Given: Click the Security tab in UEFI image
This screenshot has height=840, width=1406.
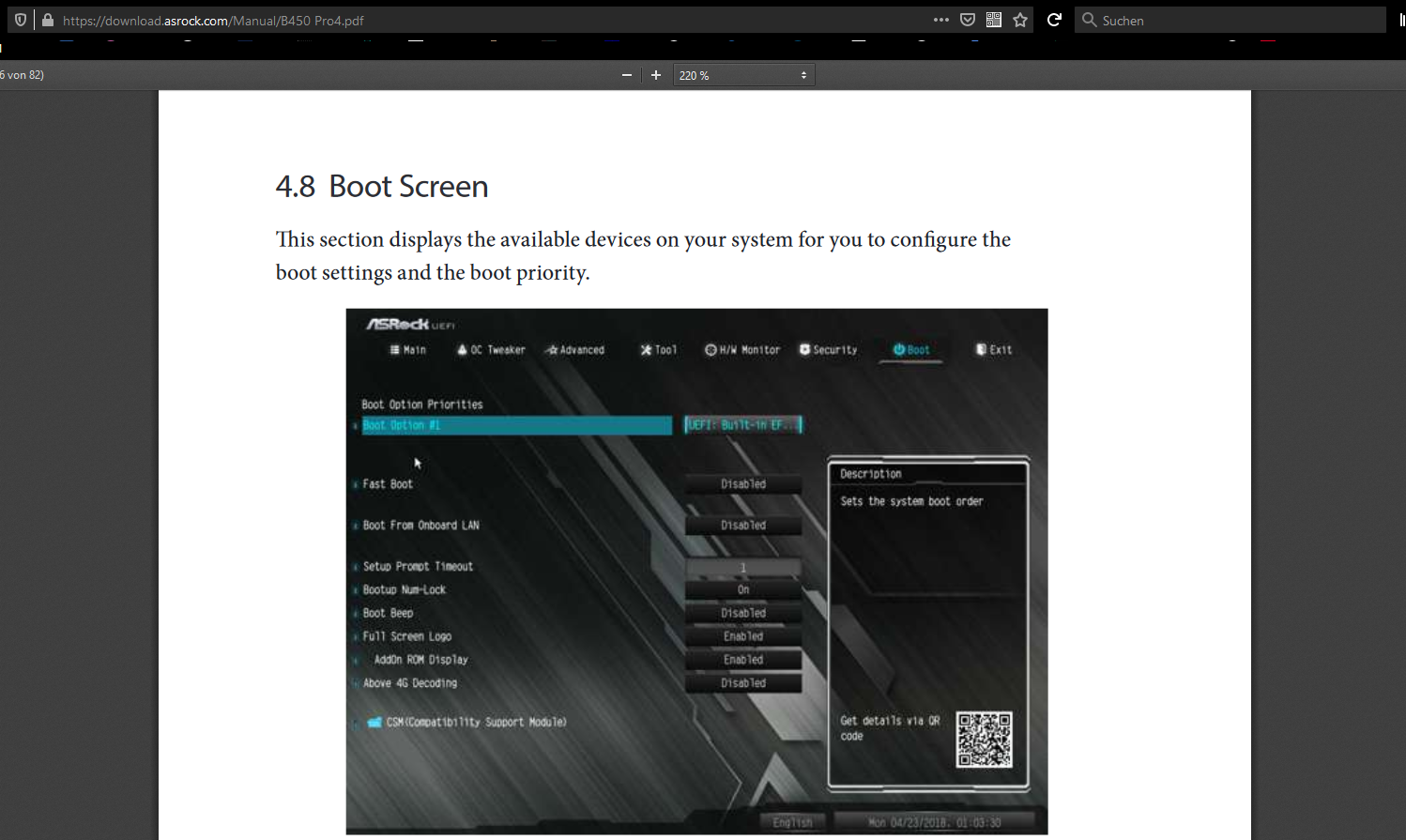Looking at the screenshot, I should coord(829,350).
